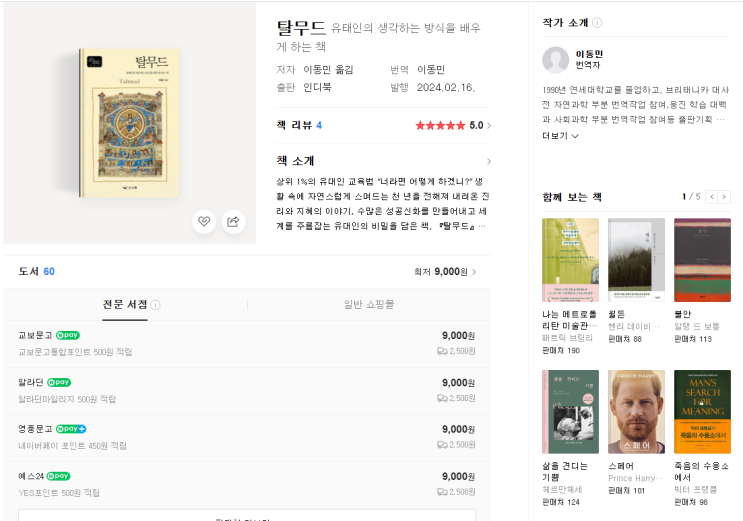This screenshot has height=521, width=743.
Task: Click publisher link 인디북
Action: (317, 87)
